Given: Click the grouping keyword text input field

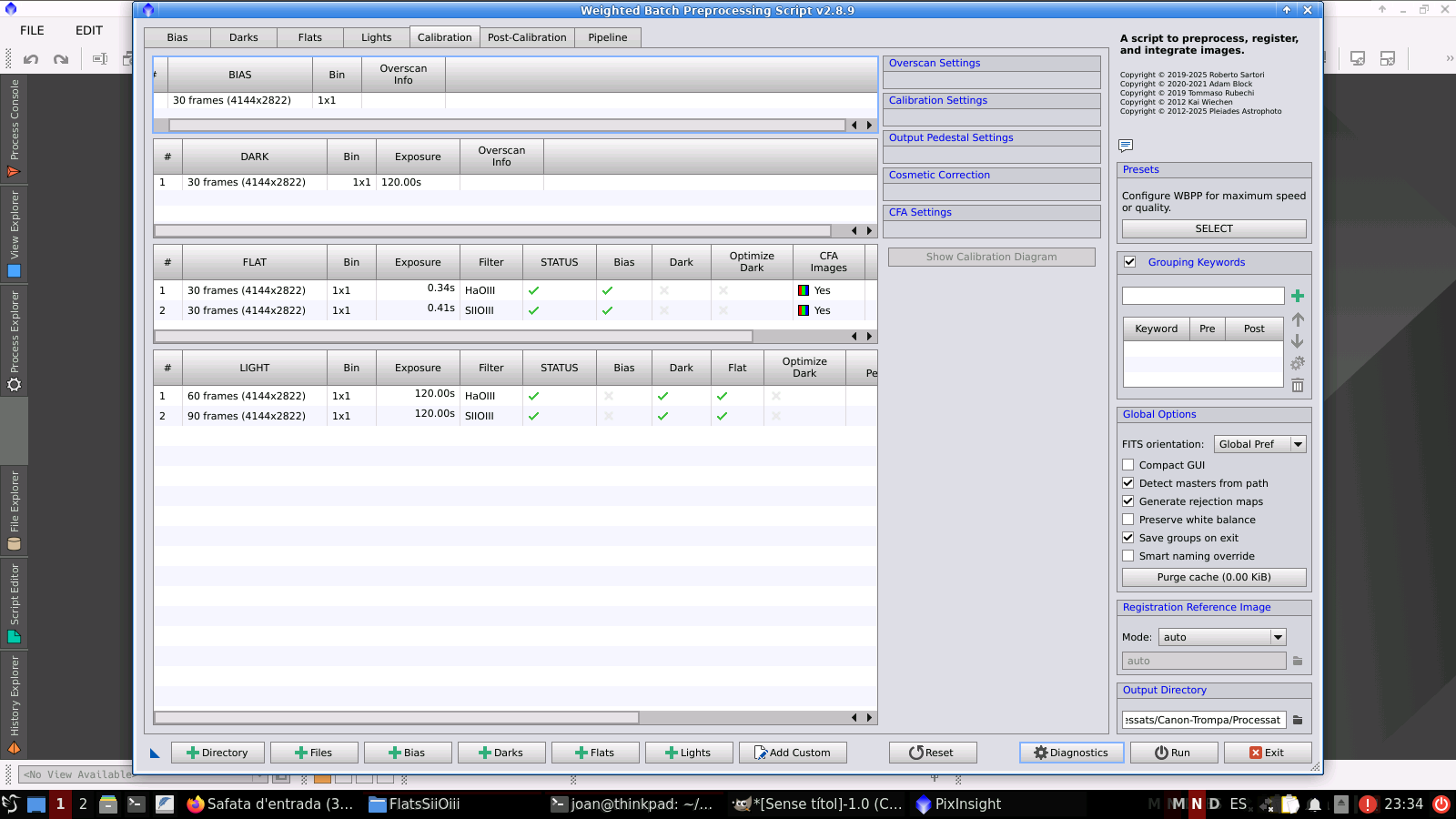Looking at the screenshot, I should tap(1202, 296).
